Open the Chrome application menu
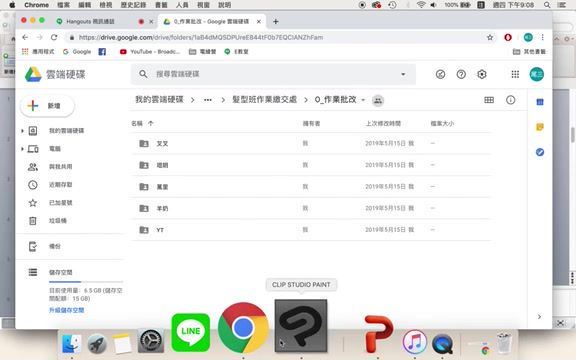The width and height of the screenshot is (576, 360). click(x=36, y=5)
